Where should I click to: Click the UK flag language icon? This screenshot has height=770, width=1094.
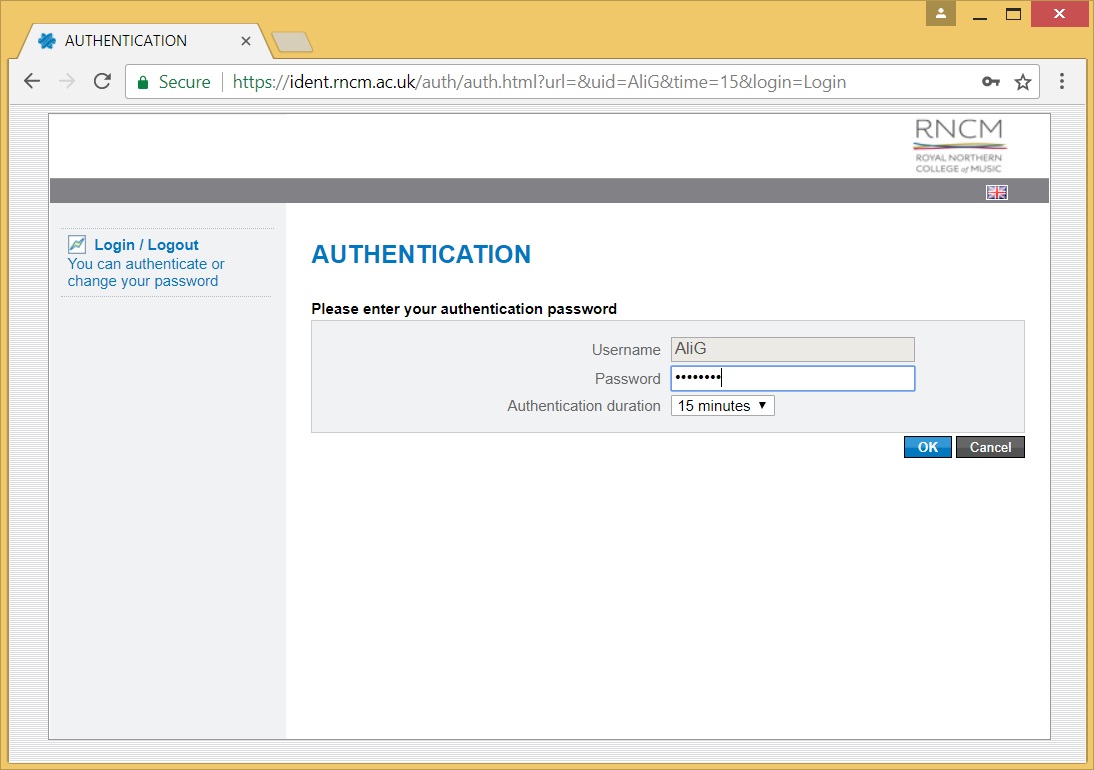[x=996, y=192]
